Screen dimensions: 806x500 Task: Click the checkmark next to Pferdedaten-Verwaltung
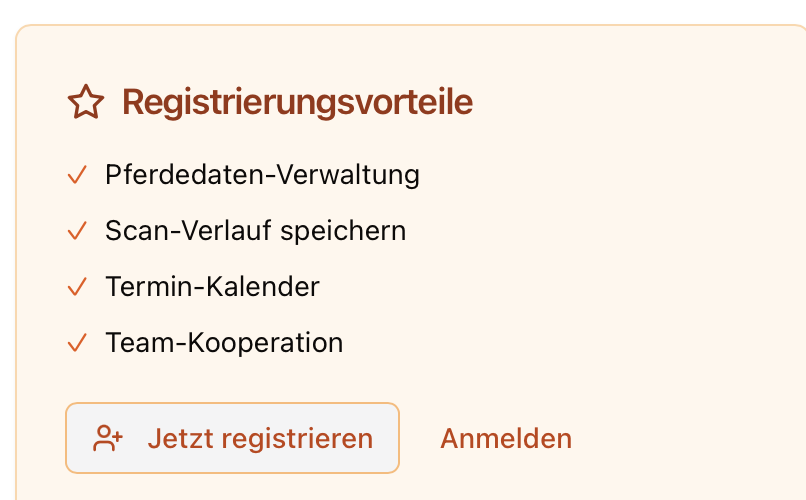78,176
